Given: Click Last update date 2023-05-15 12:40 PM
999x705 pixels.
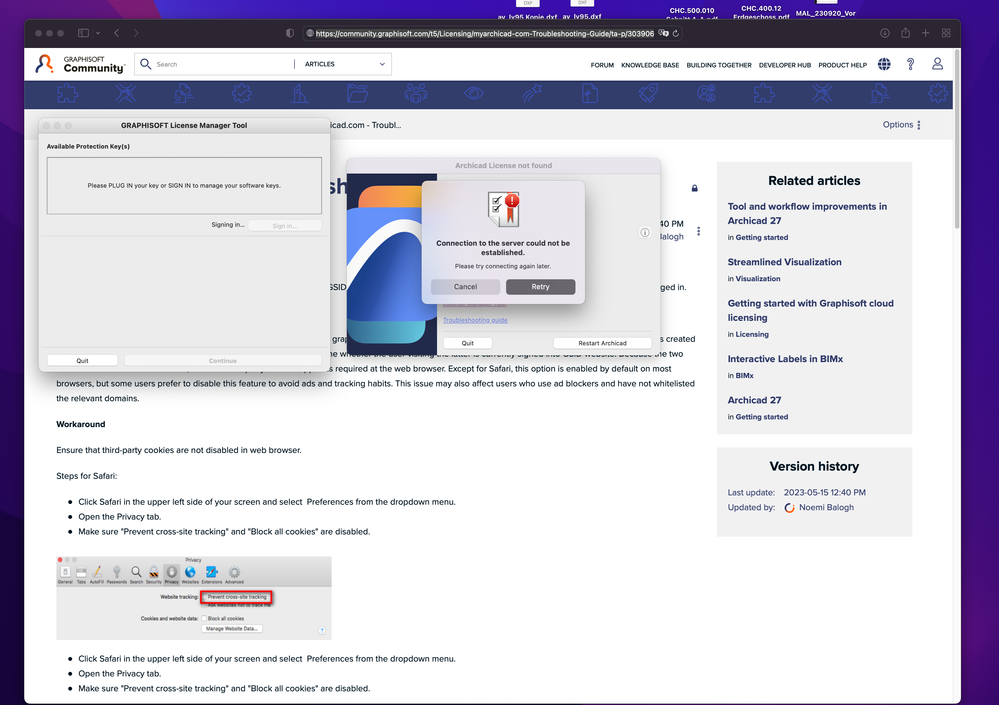Looking at the screenshot, I should click(824, 492).
